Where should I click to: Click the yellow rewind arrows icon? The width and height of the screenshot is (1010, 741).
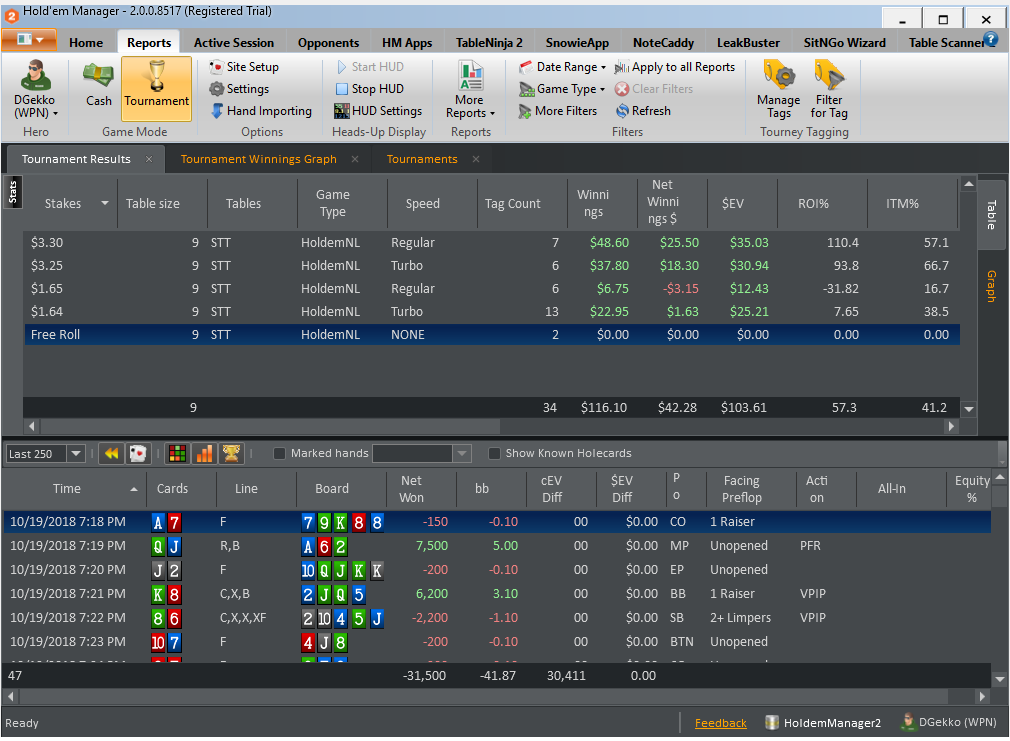[111, 454]
